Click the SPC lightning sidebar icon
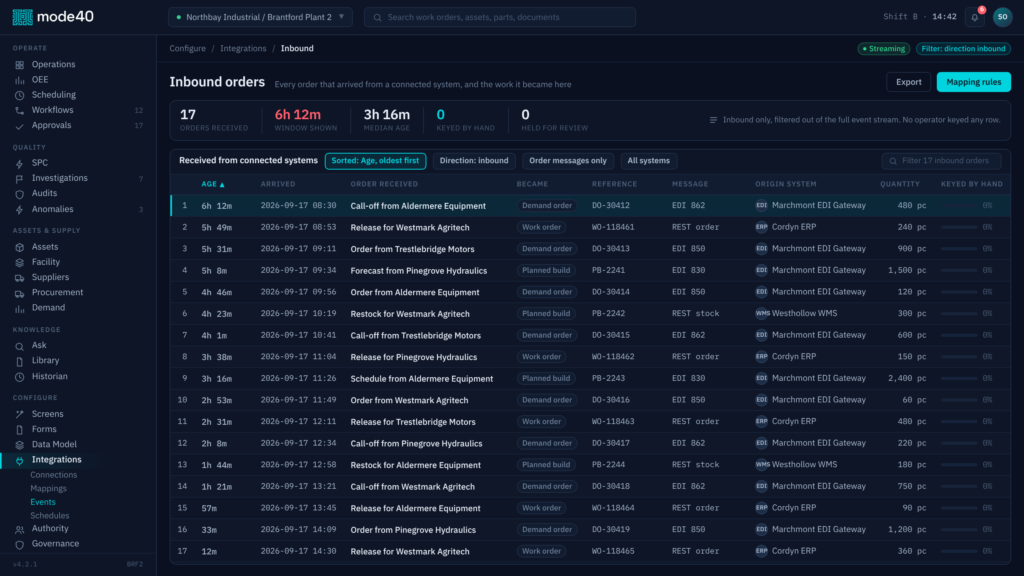Image resolution: width=1024 pixels, height=576 pixels. click(20, 163)
